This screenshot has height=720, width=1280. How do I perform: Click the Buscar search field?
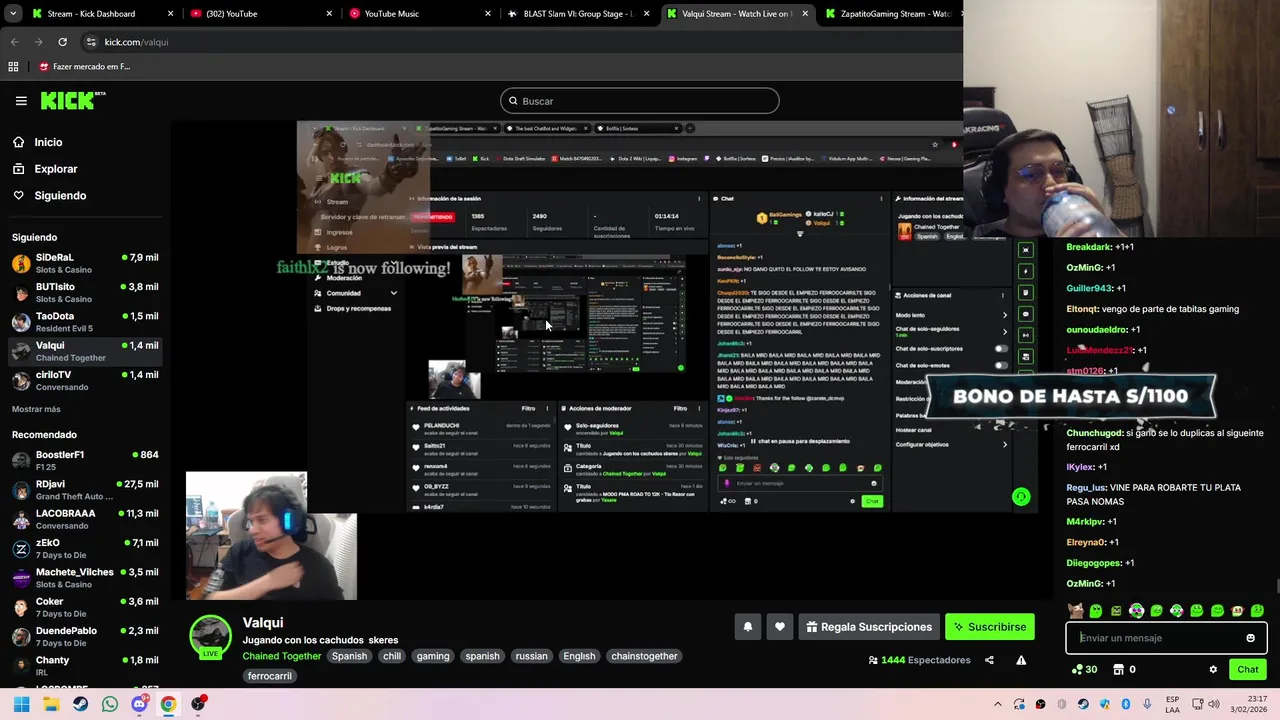639,101
